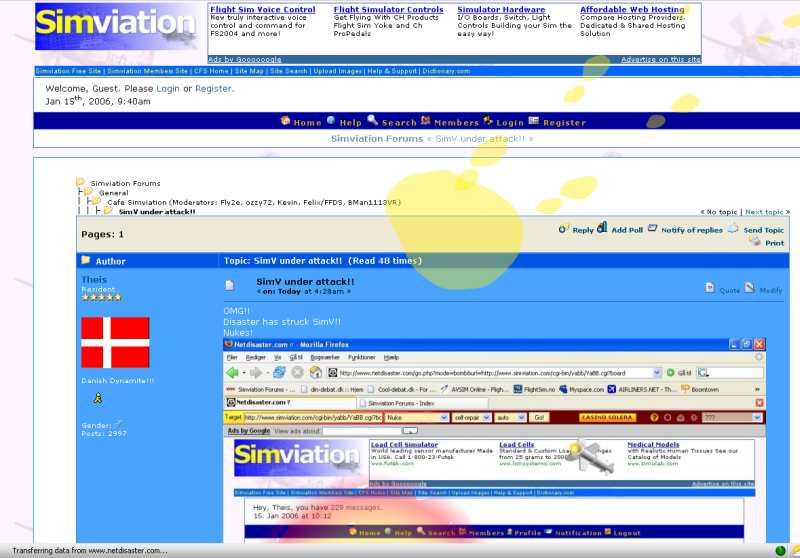Open the Flight Simulator Controls ad link
The width and height of the screenshot is (800, 558).
(x=388, y=9)
